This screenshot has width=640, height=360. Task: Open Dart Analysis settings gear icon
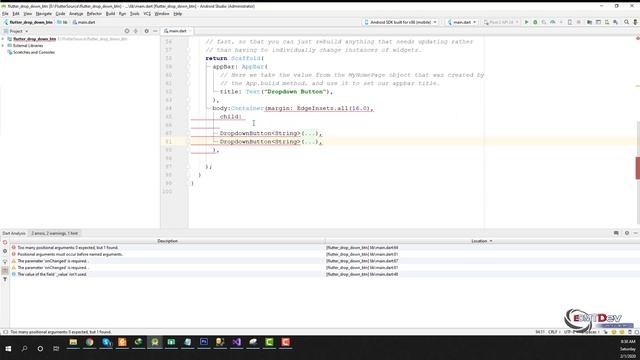[x=5, y=251]
